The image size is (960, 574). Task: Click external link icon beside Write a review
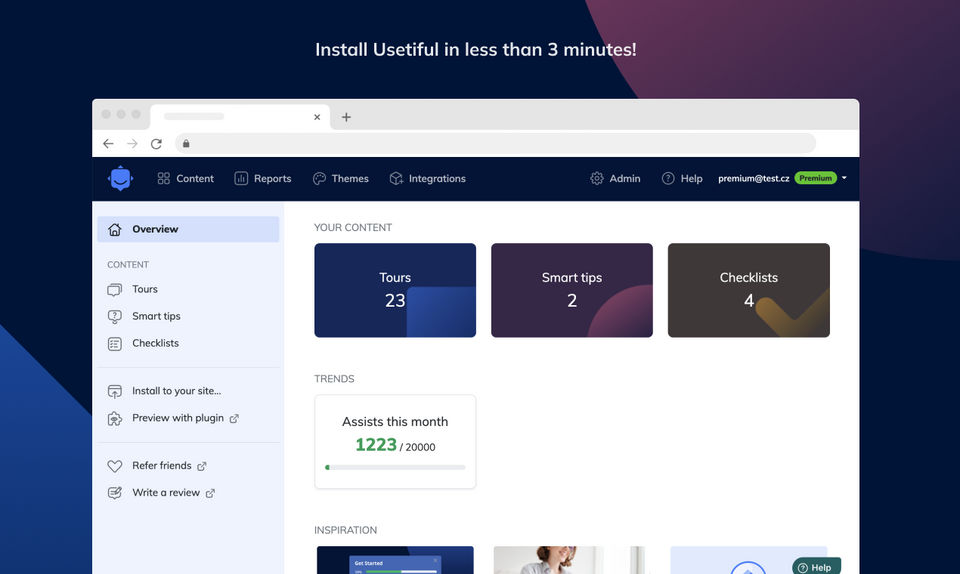coord(210,493)
